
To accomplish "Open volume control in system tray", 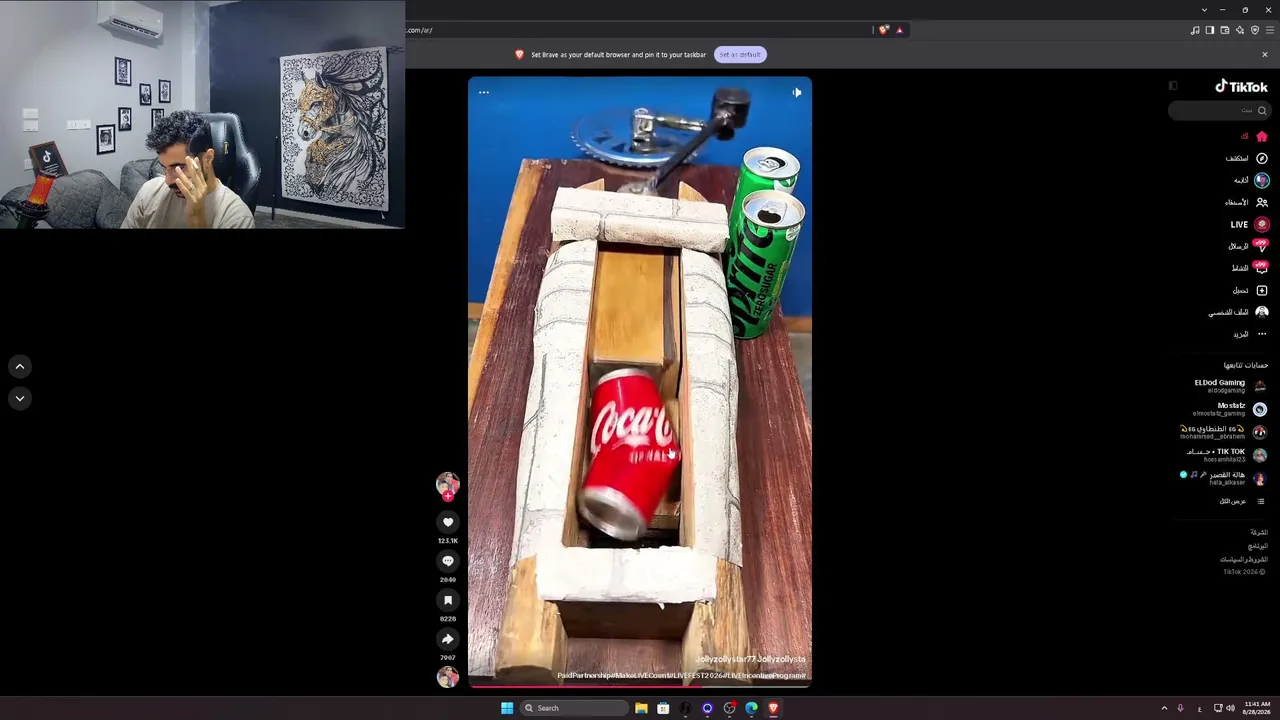I will [x=1230, y=708].
